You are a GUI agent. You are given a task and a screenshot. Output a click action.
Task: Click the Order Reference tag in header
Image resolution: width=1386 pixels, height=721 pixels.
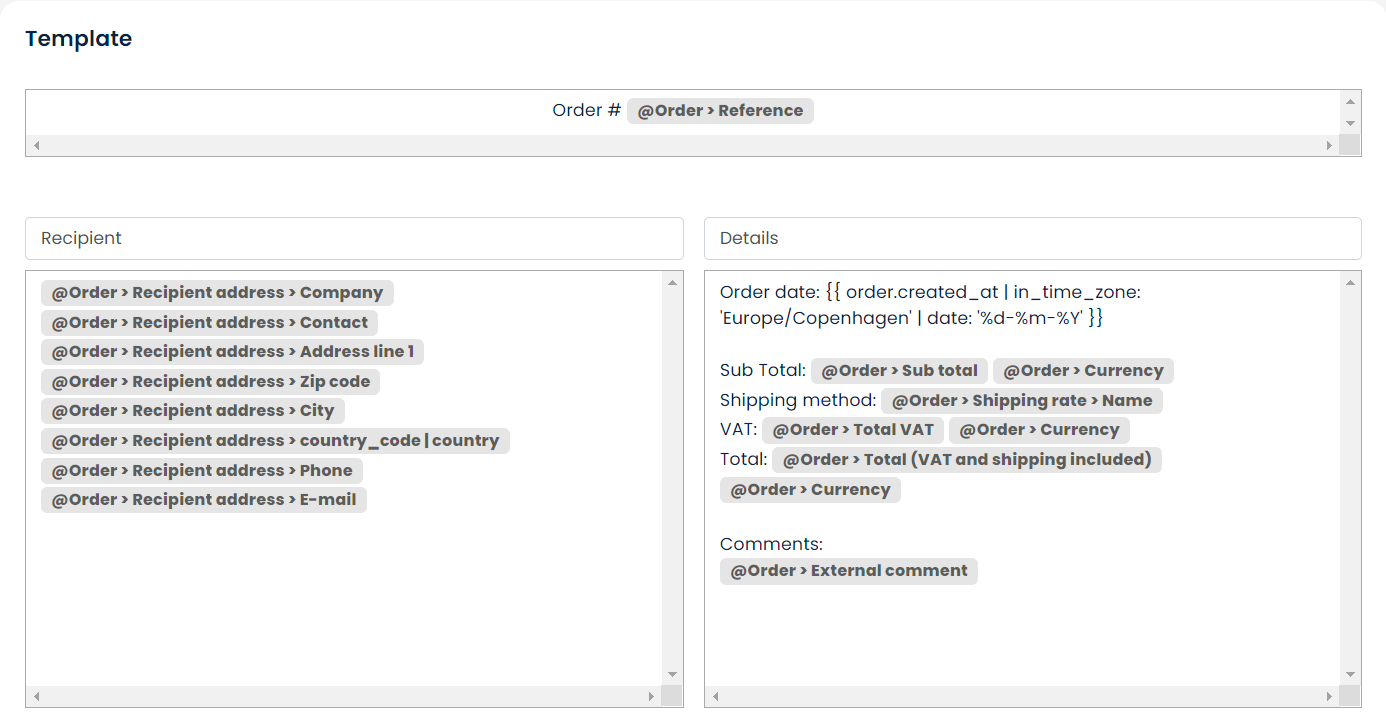[720, 111]
